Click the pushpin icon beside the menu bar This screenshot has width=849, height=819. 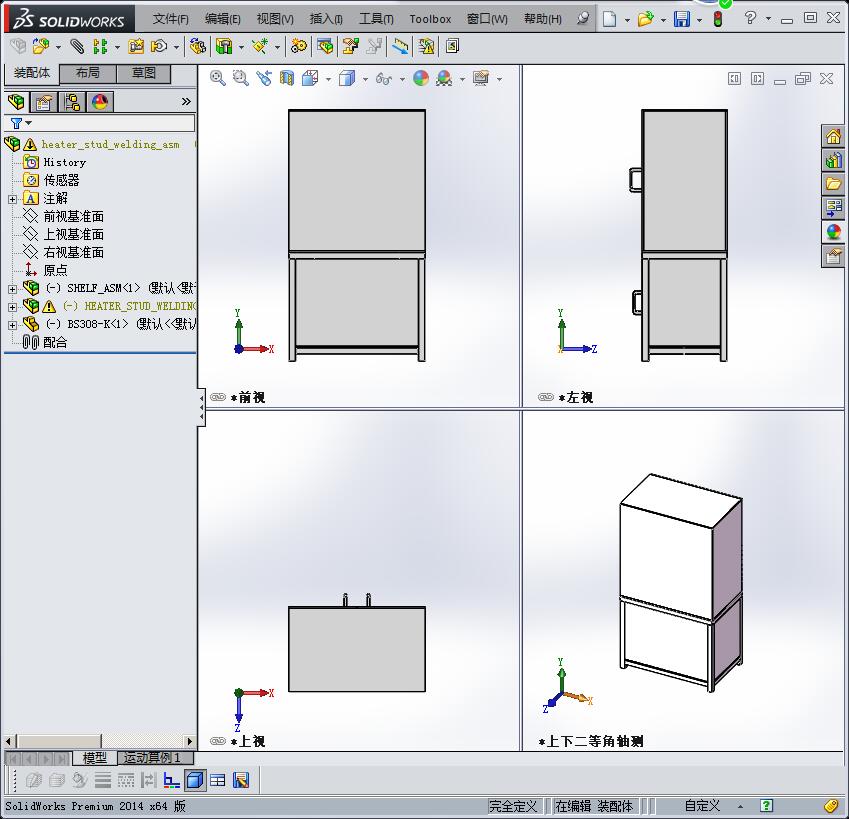point(583,19)
